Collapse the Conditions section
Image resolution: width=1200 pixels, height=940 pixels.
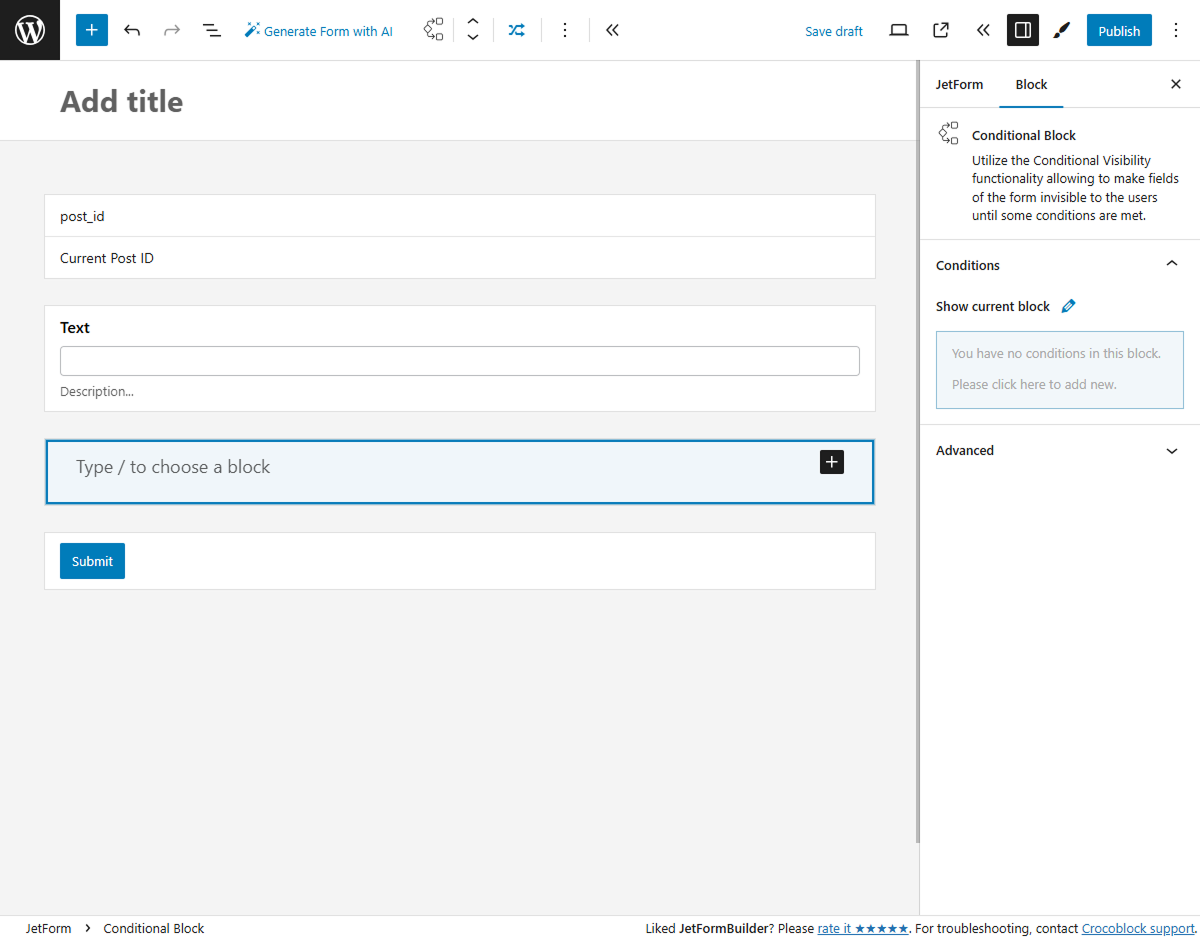(x=1171, y=263)
